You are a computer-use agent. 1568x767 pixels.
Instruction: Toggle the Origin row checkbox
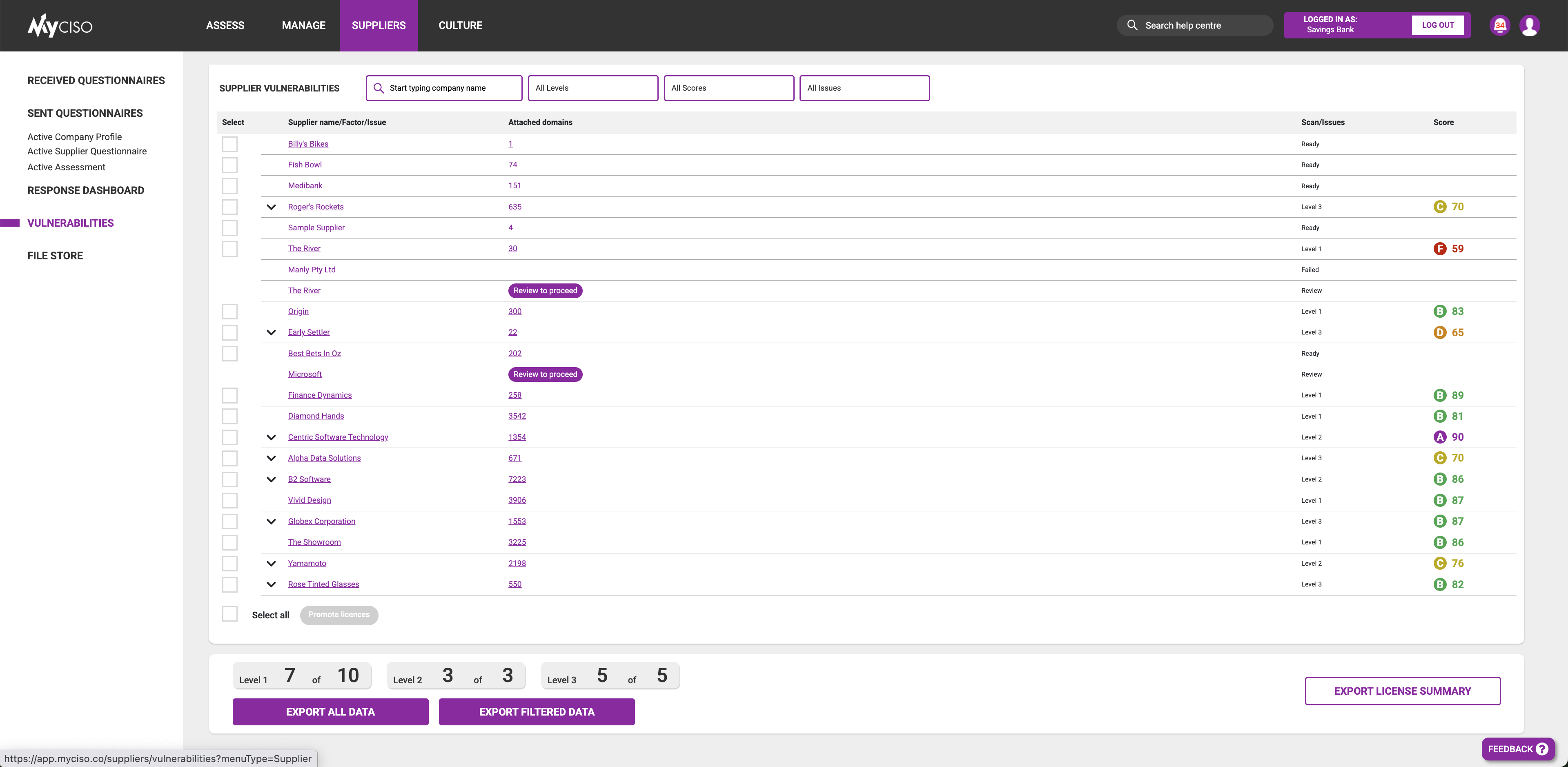coord(229,311)
